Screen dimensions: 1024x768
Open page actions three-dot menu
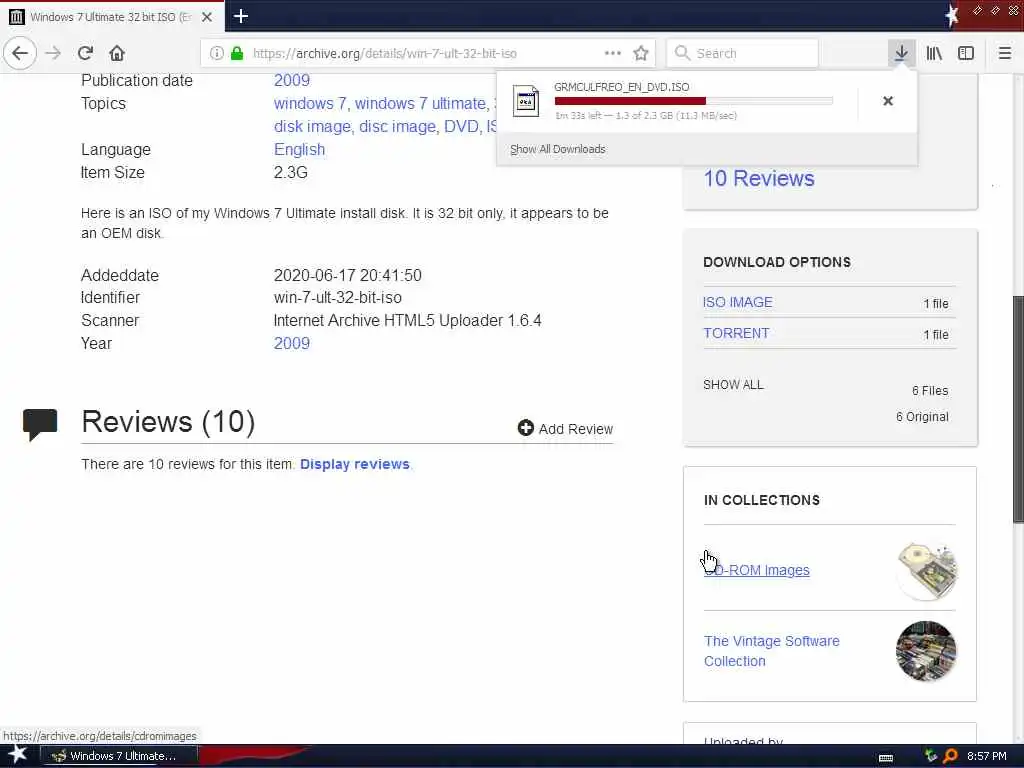pos(613,53)
